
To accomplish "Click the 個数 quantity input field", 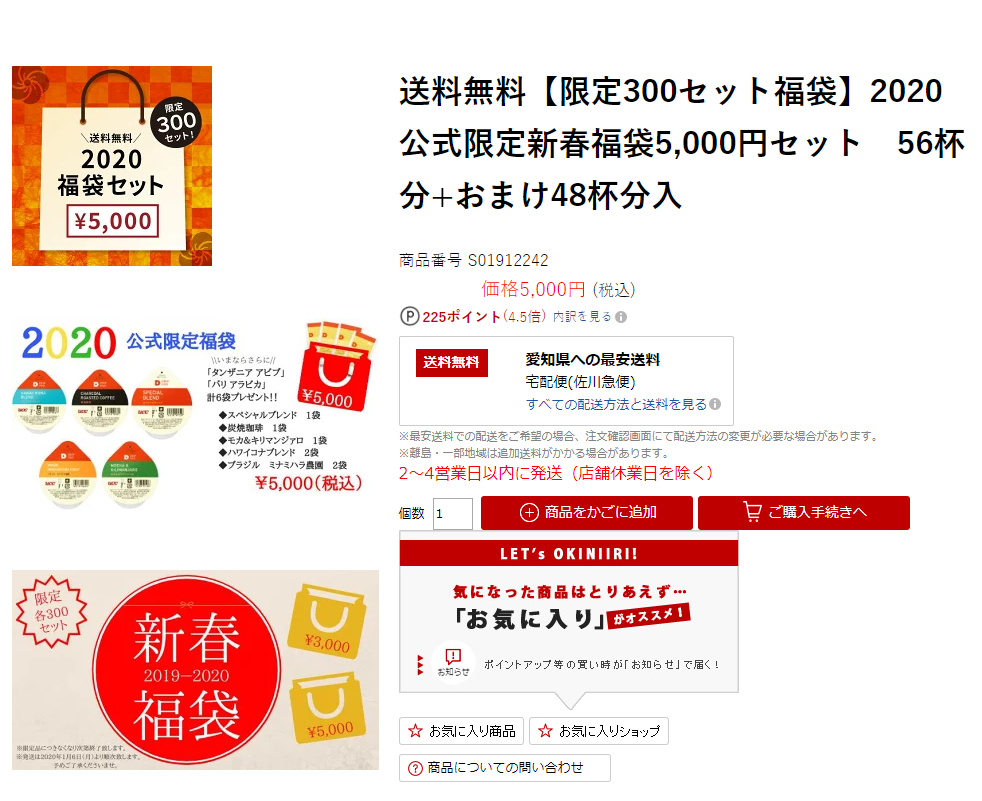I will pos(453,514).
